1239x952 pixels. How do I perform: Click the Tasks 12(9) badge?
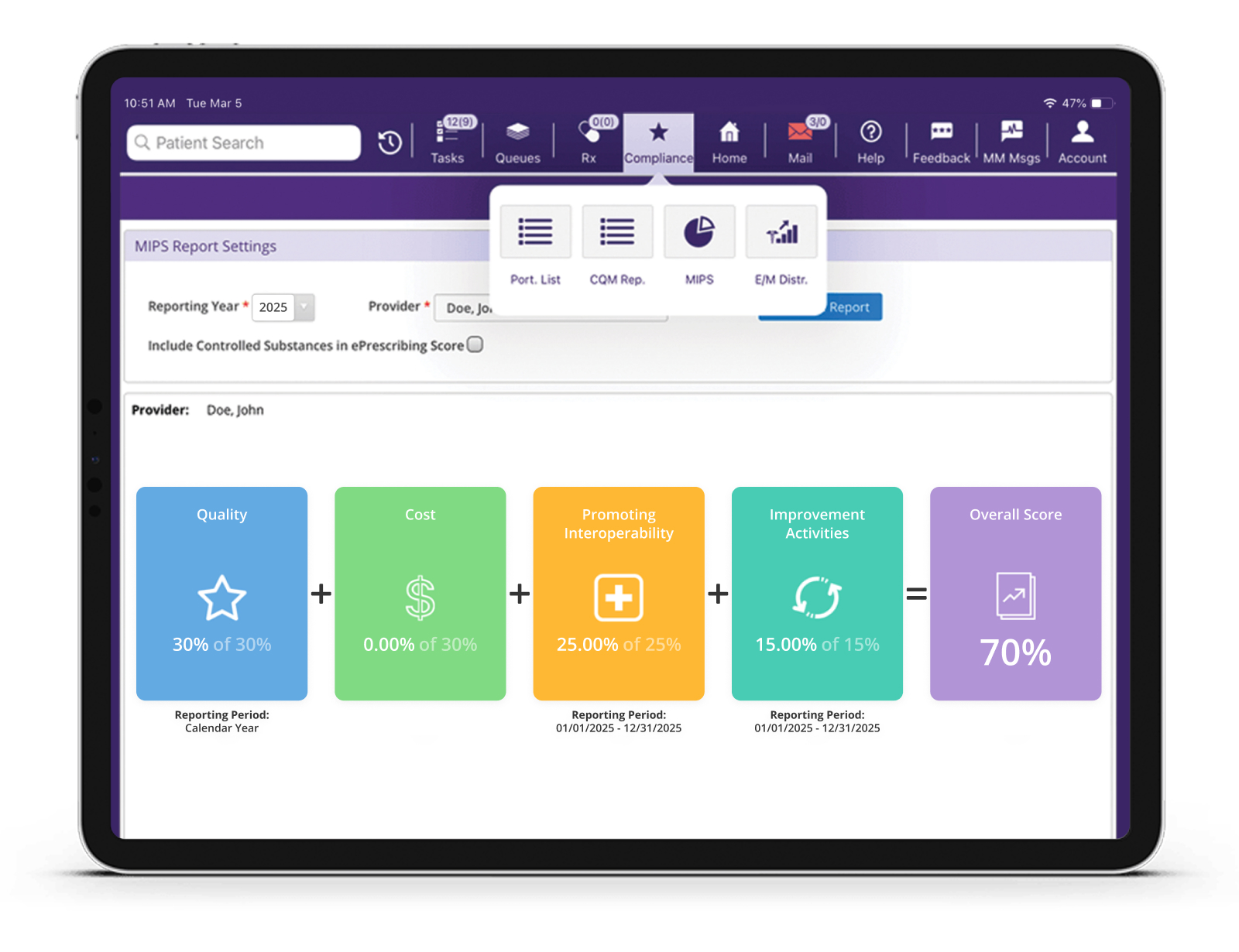click(x=460, y=122)
